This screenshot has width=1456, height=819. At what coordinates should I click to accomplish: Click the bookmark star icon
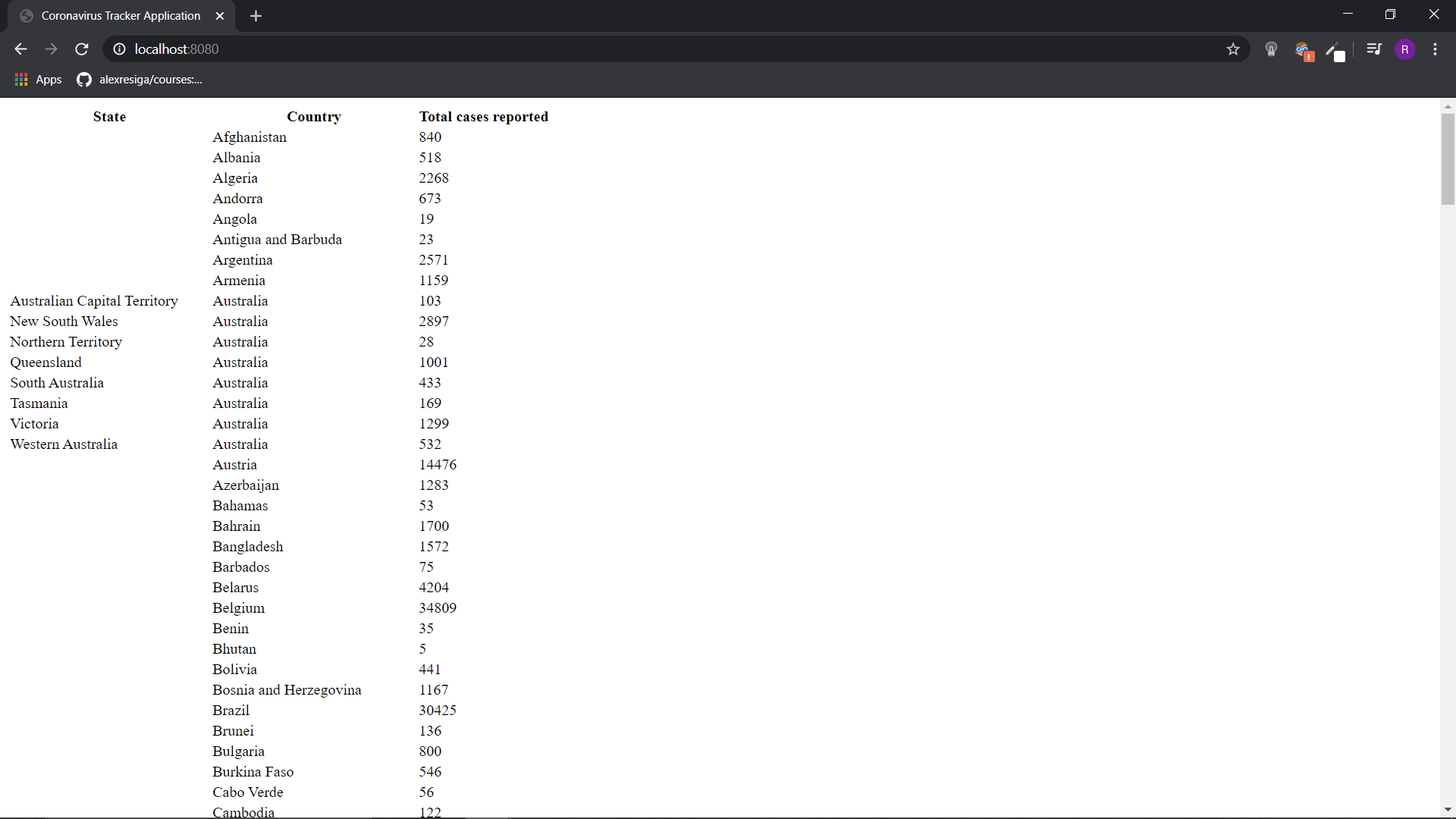coord(1232,48)
